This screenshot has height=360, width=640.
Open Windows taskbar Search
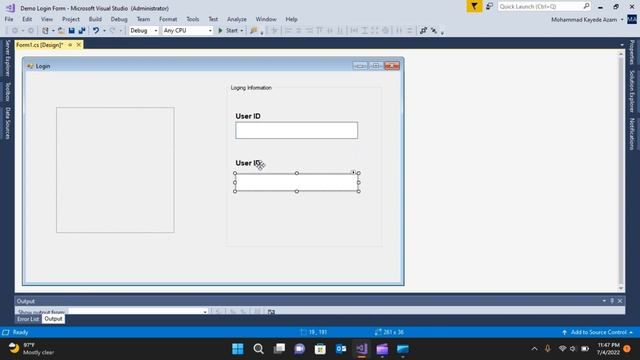[x=258, y=349]
